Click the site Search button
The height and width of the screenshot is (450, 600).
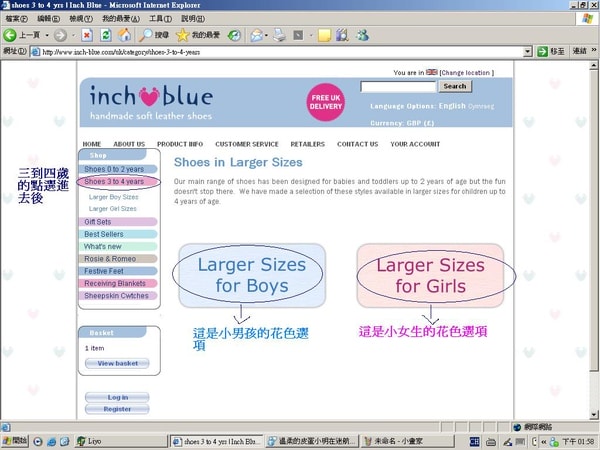click(x=455, y=86)
